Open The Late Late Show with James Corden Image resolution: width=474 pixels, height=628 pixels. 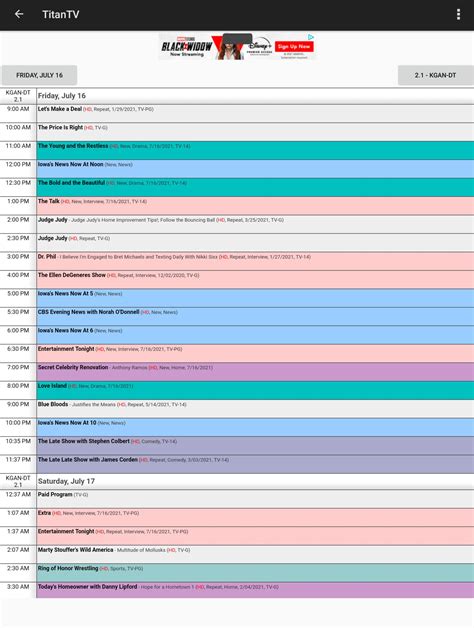pos(255,464)
